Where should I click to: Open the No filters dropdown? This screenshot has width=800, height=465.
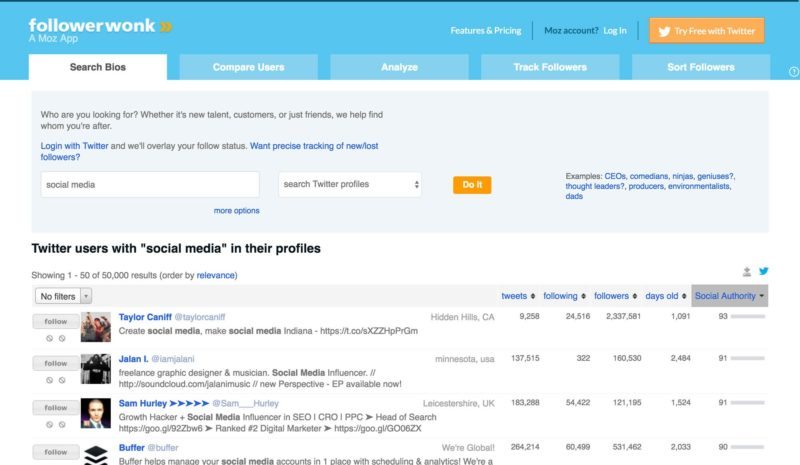tap(63, 296)
